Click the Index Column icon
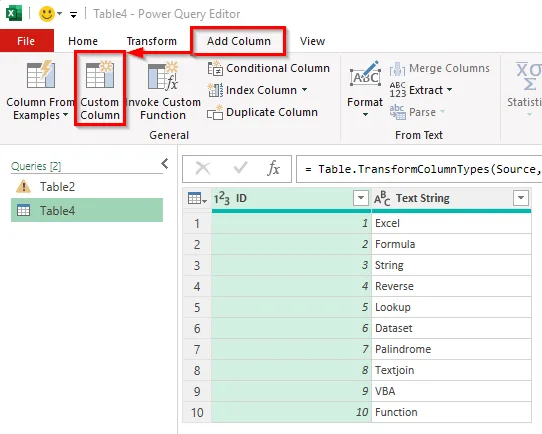The height and width of the screenshot is (434, 542). 215,90
